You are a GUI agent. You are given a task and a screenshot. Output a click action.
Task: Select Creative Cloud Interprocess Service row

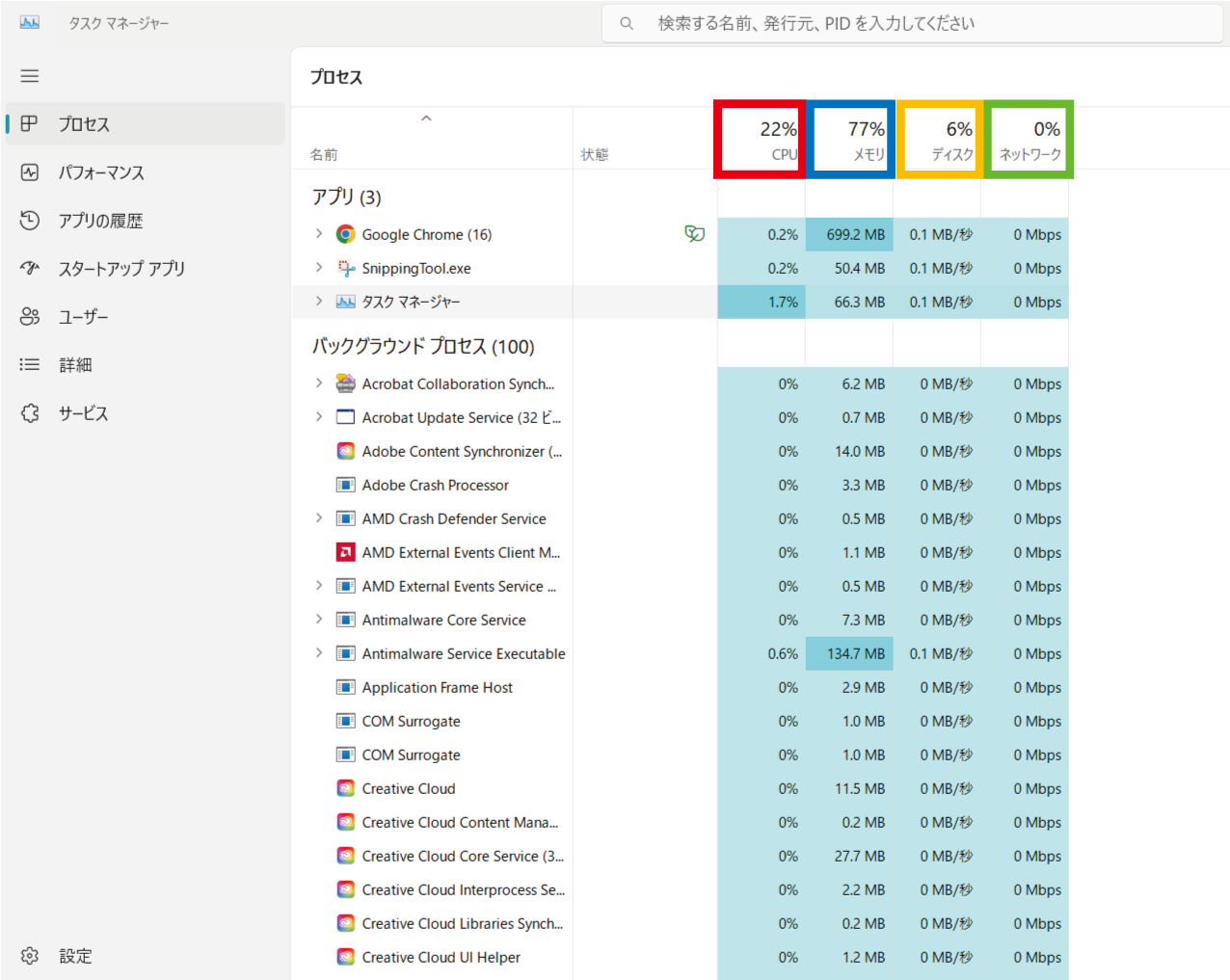680,889
